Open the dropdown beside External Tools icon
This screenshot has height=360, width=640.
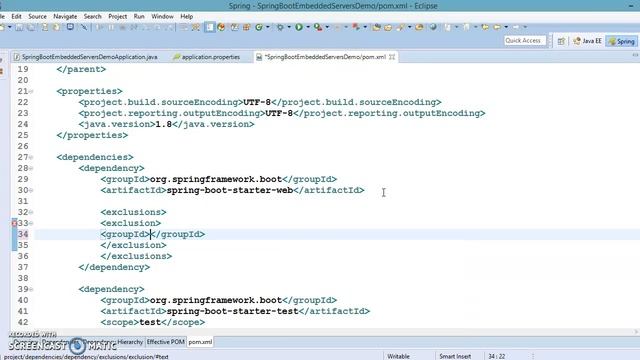(x=327, y=27)
